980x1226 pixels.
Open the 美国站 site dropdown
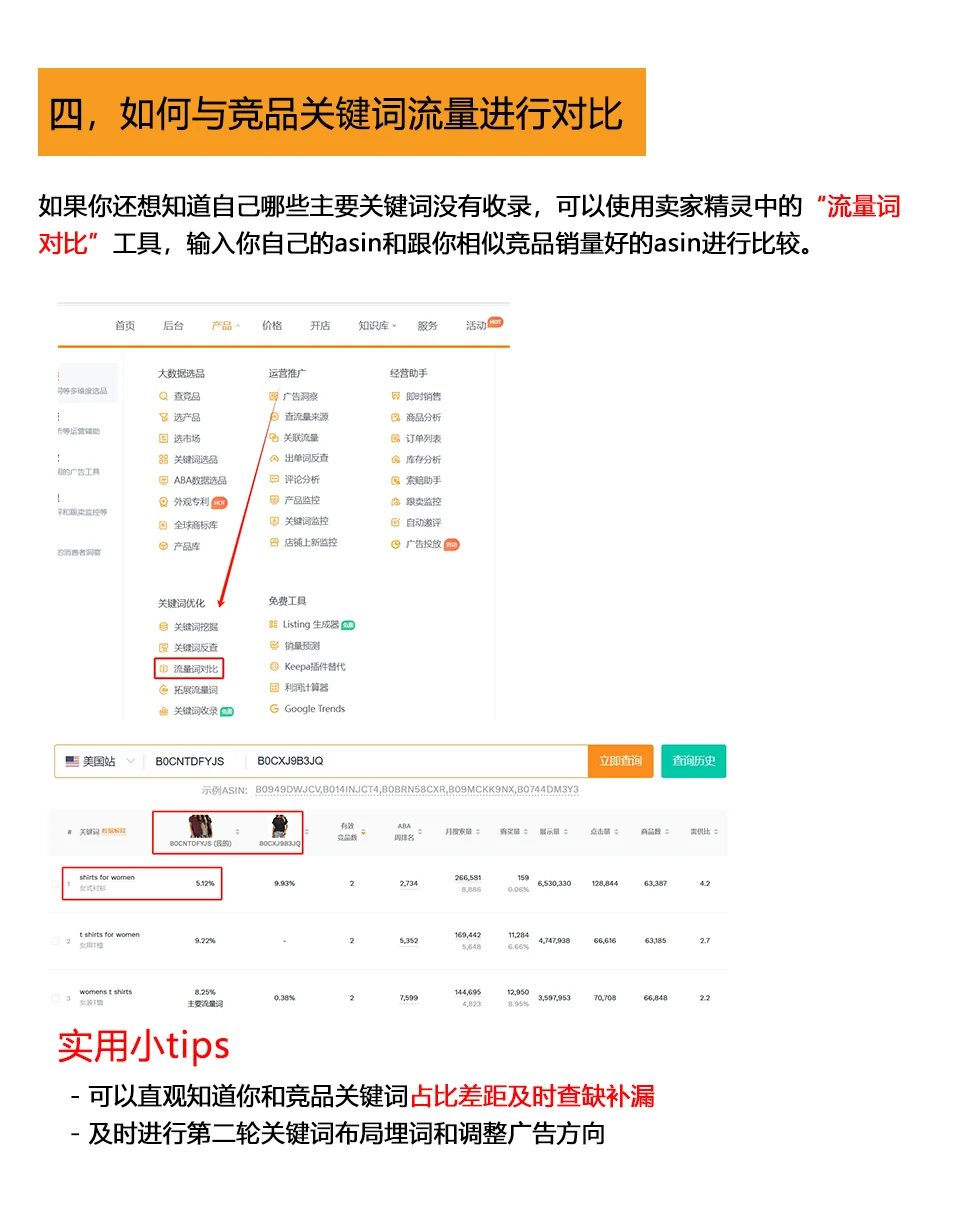[x=101, y=761]
